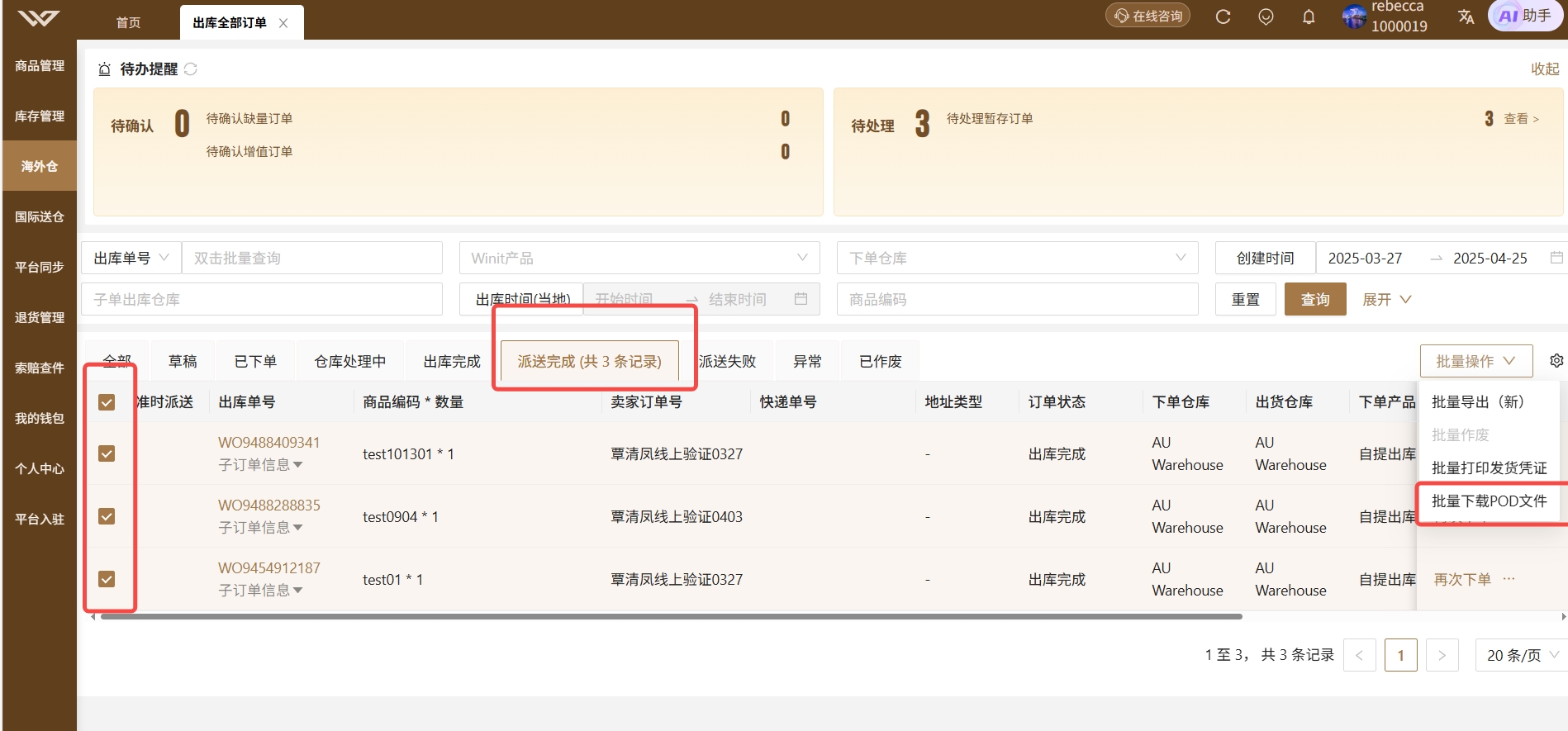1568x731 pixels.
Task: Open table column settings gear
Action: (1556, 361)
